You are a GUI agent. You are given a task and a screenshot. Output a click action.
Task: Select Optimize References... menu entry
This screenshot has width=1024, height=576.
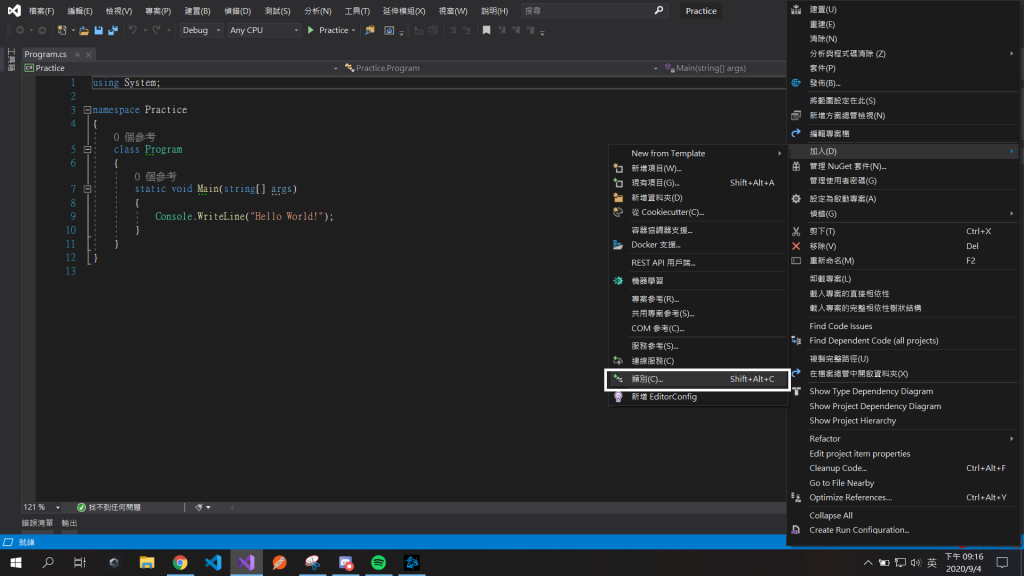point(904,498)
